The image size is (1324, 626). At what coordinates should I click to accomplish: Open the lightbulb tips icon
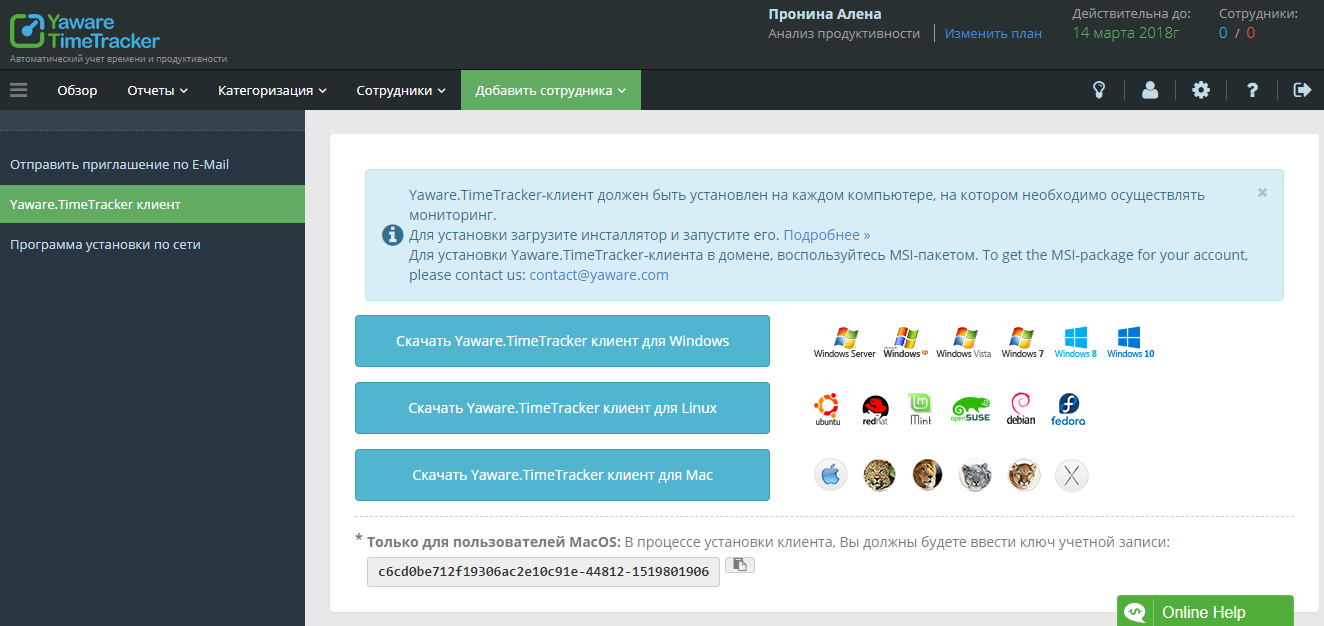point(1099,90)
